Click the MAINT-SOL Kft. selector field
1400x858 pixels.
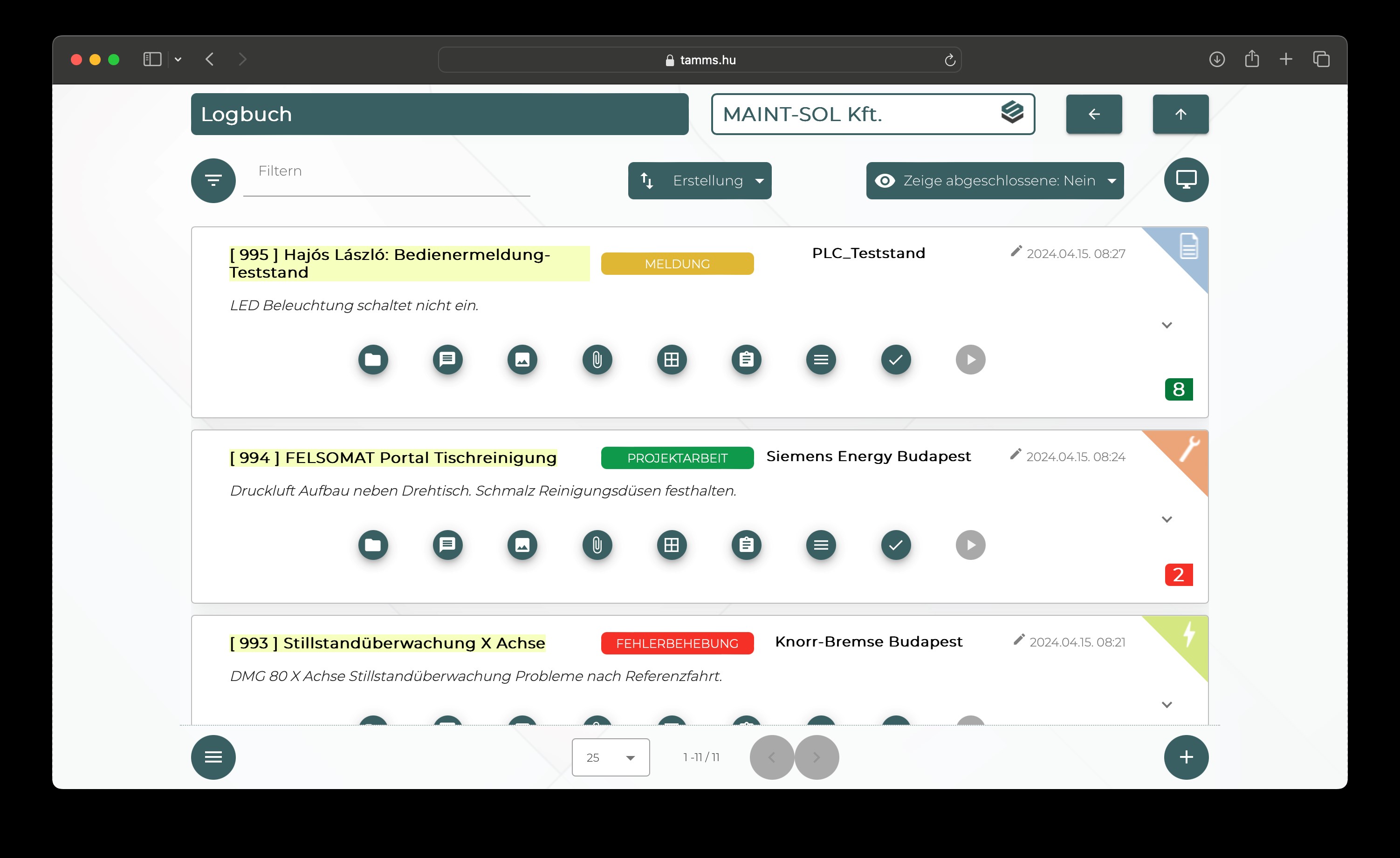point(873,114)
